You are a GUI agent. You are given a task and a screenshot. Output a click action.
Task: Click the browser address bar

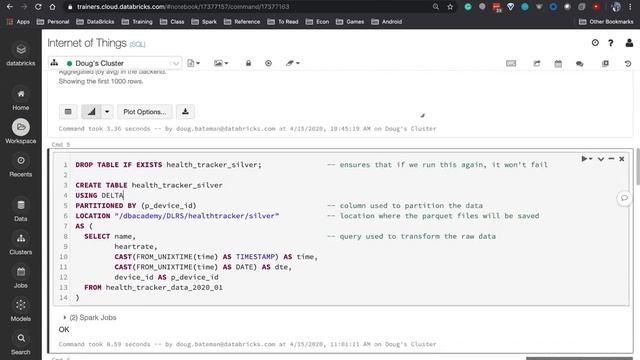click(249, 7)
